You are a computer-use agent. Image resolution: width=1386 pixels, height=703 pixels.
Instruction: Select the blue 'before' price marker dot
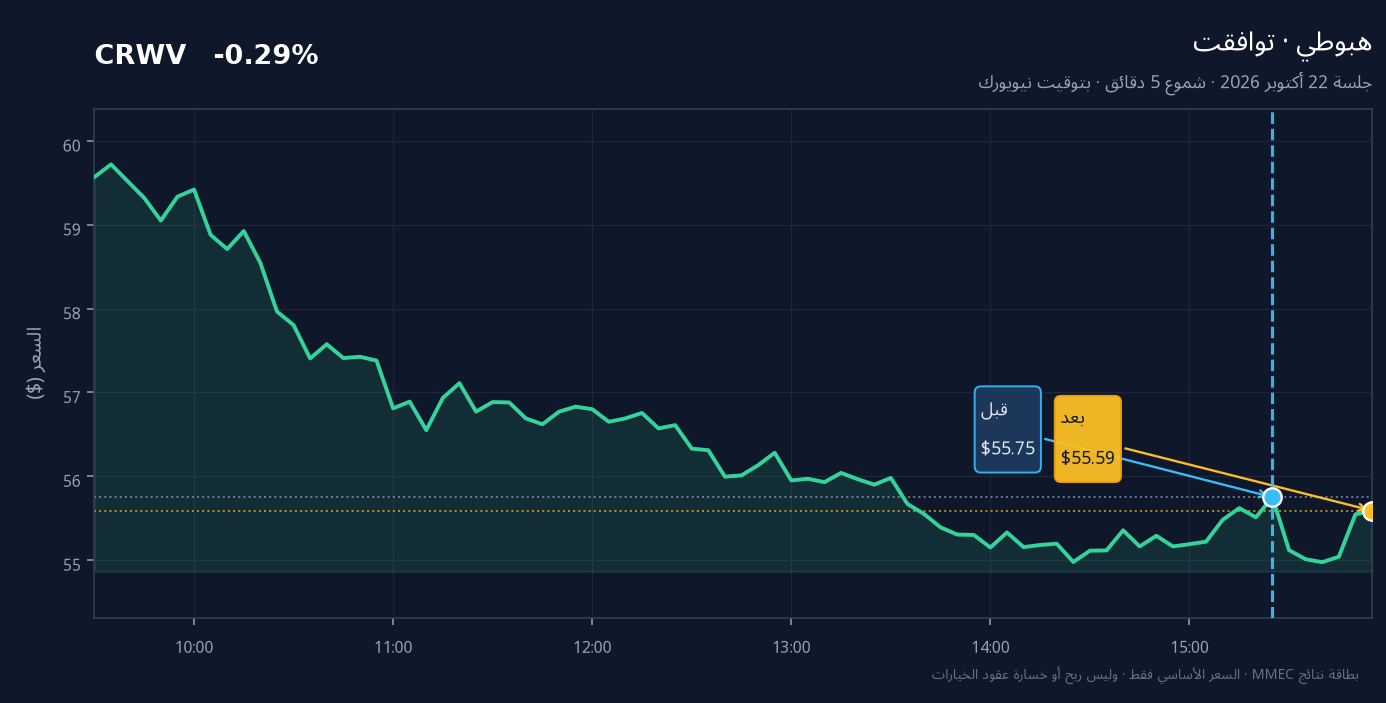(x=1272, y=497)
